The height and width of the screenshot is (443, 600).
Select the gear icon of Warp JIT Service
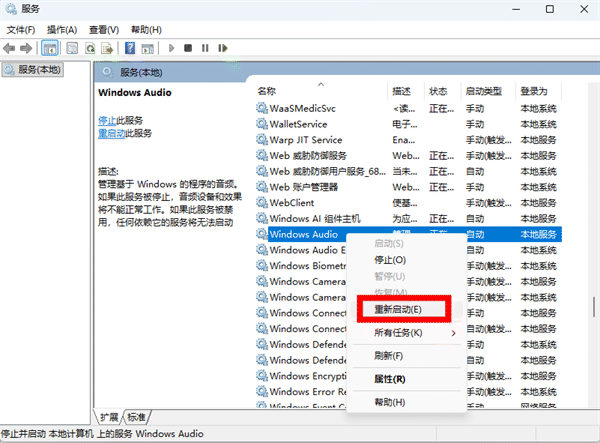click(x=262, y=140)
